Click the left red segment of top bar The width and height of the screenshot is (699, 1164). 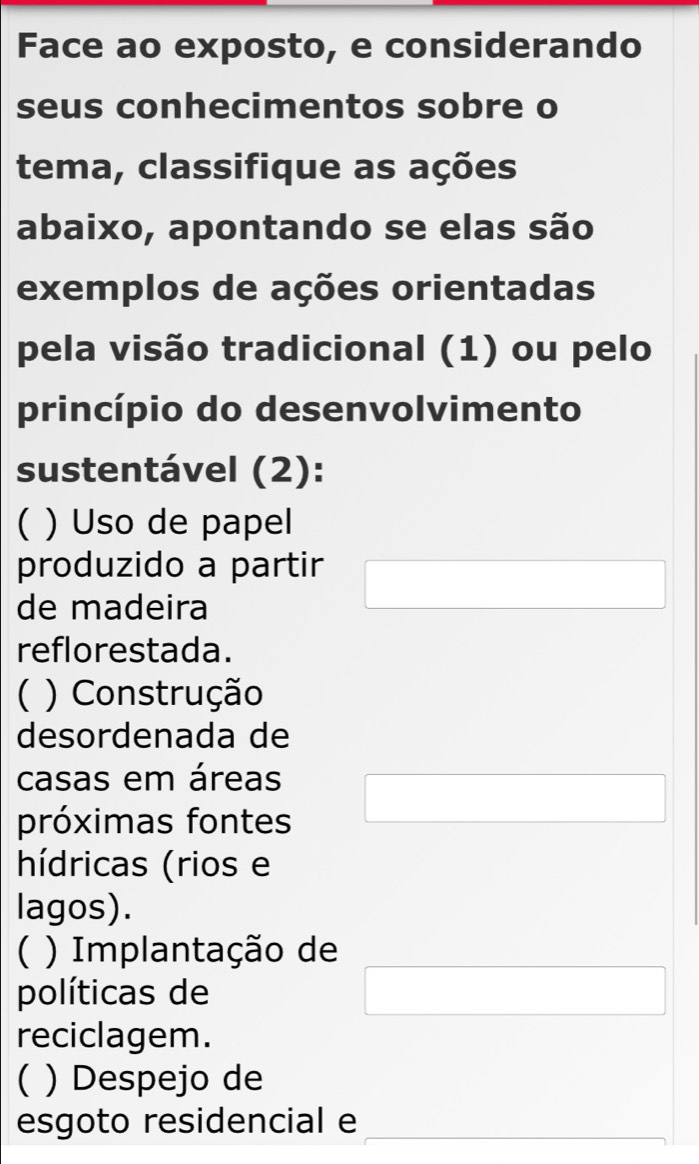pos(134,2)
